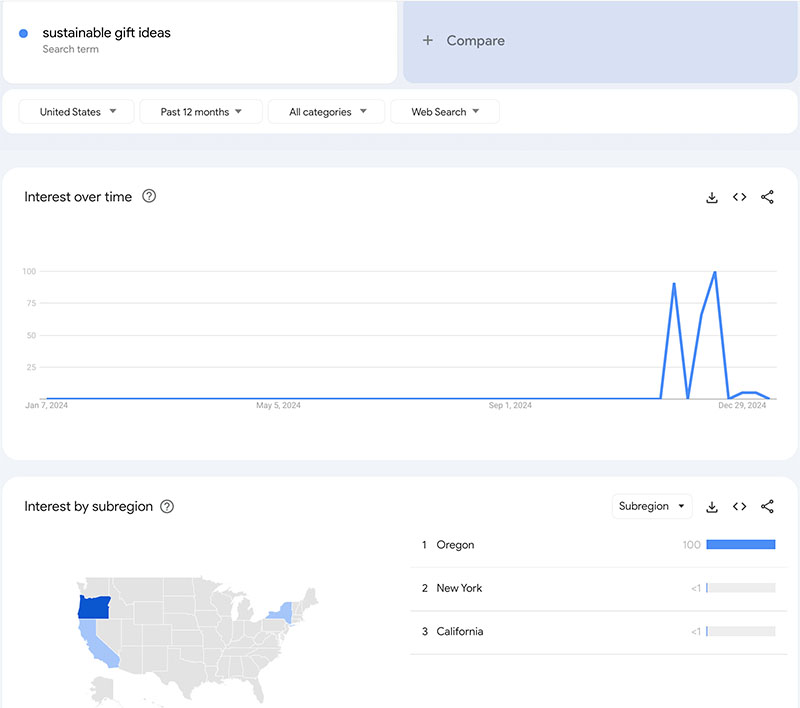
Task: Select the sustainable gift ideas search term card
Action: click(200, 40)
